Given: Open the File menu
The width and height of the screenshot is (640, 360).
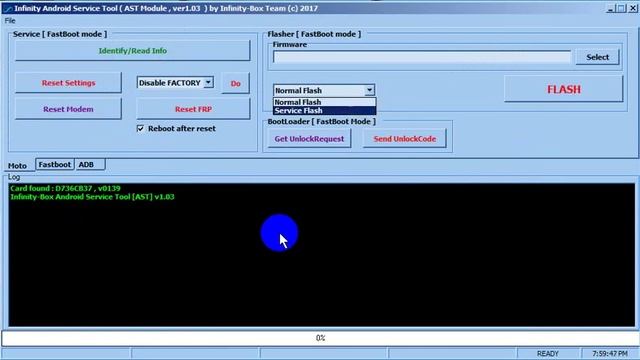Looking at the screenshot, I should (10, 20).
